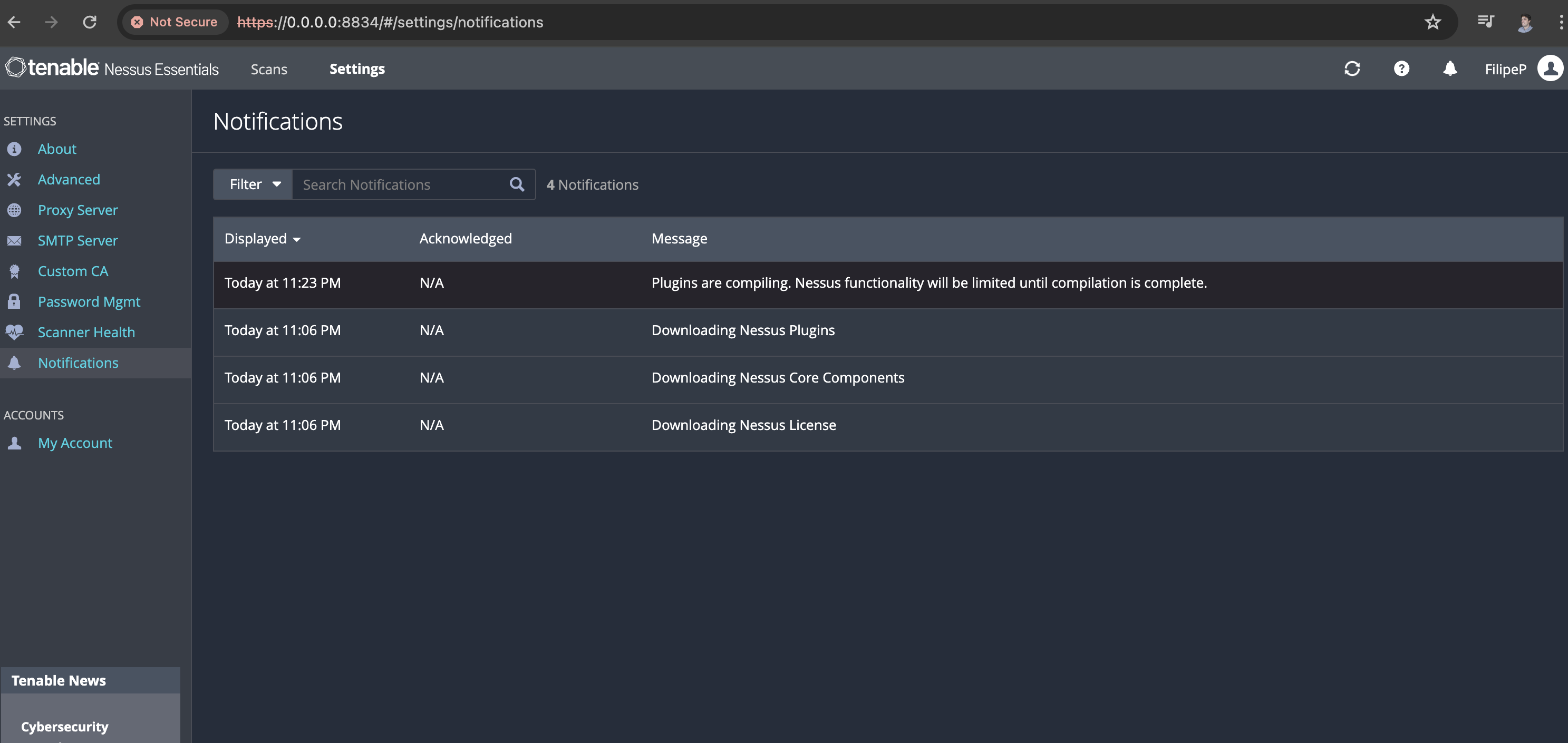
Task: Click the refresh sync icon in header
Action: pyautogui.click(x=1352, y=69)
